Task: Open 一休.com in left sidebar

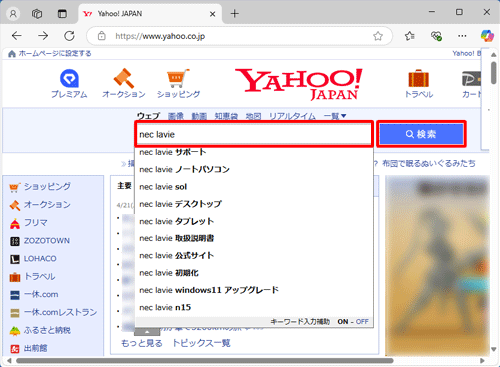Action: click(41, 295)
